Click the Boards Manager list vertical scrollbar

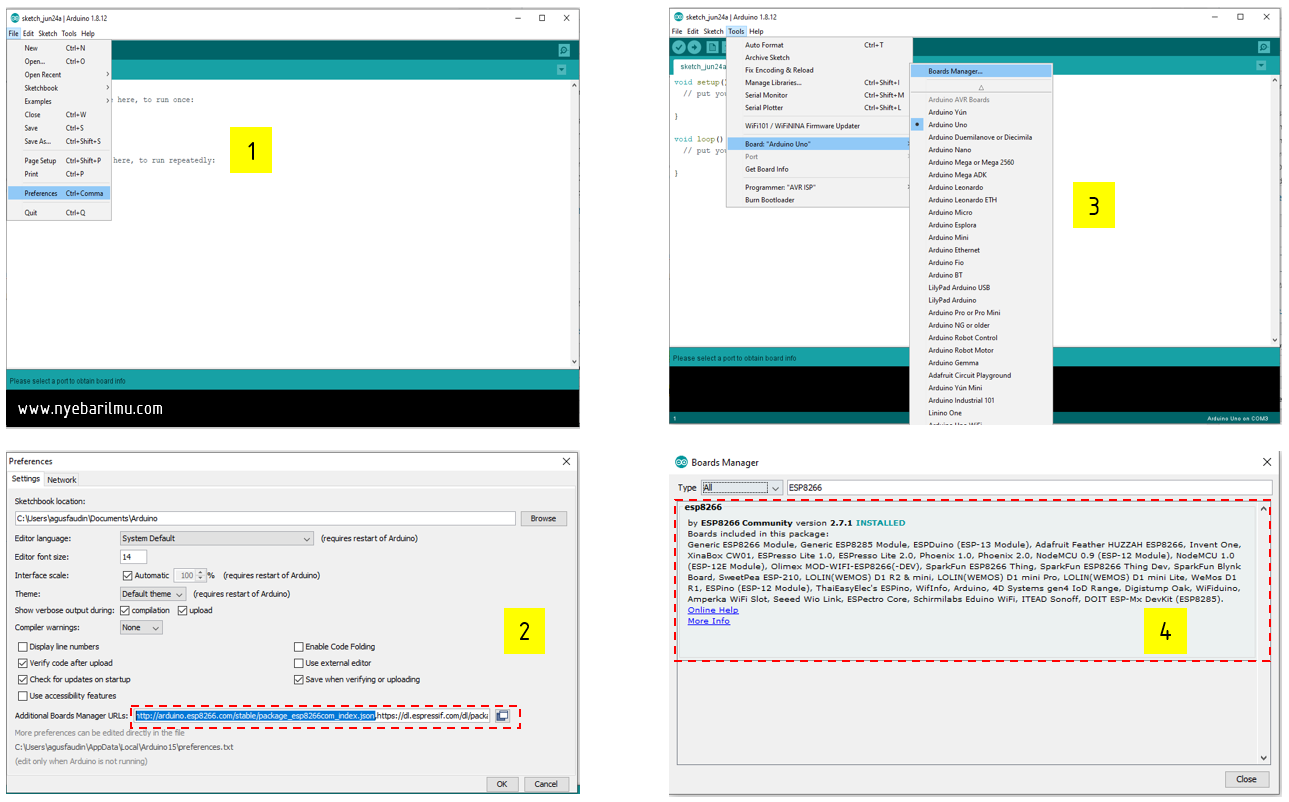[1263, 632]
